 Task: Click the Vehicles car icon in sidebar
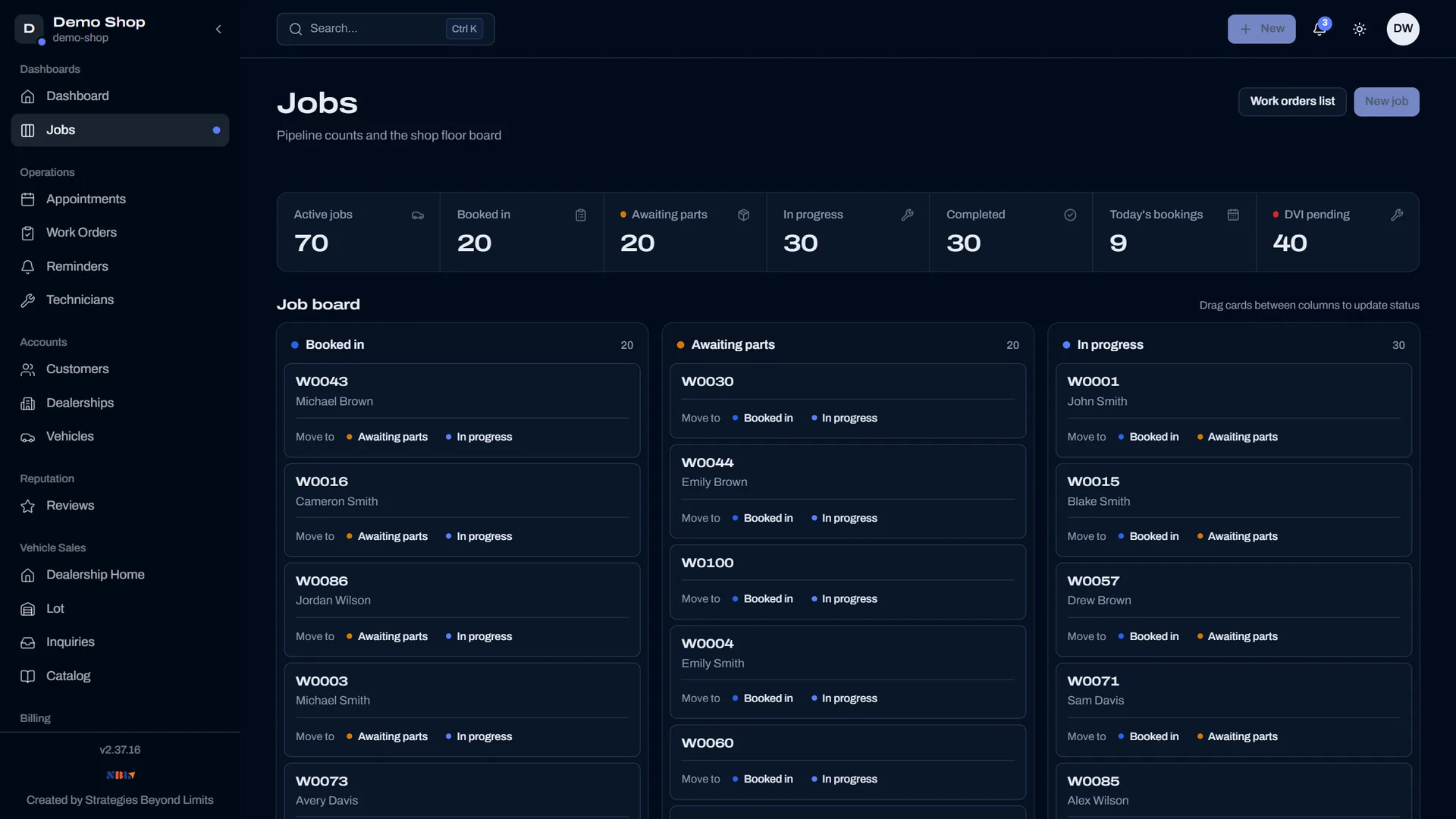point(28,437)
